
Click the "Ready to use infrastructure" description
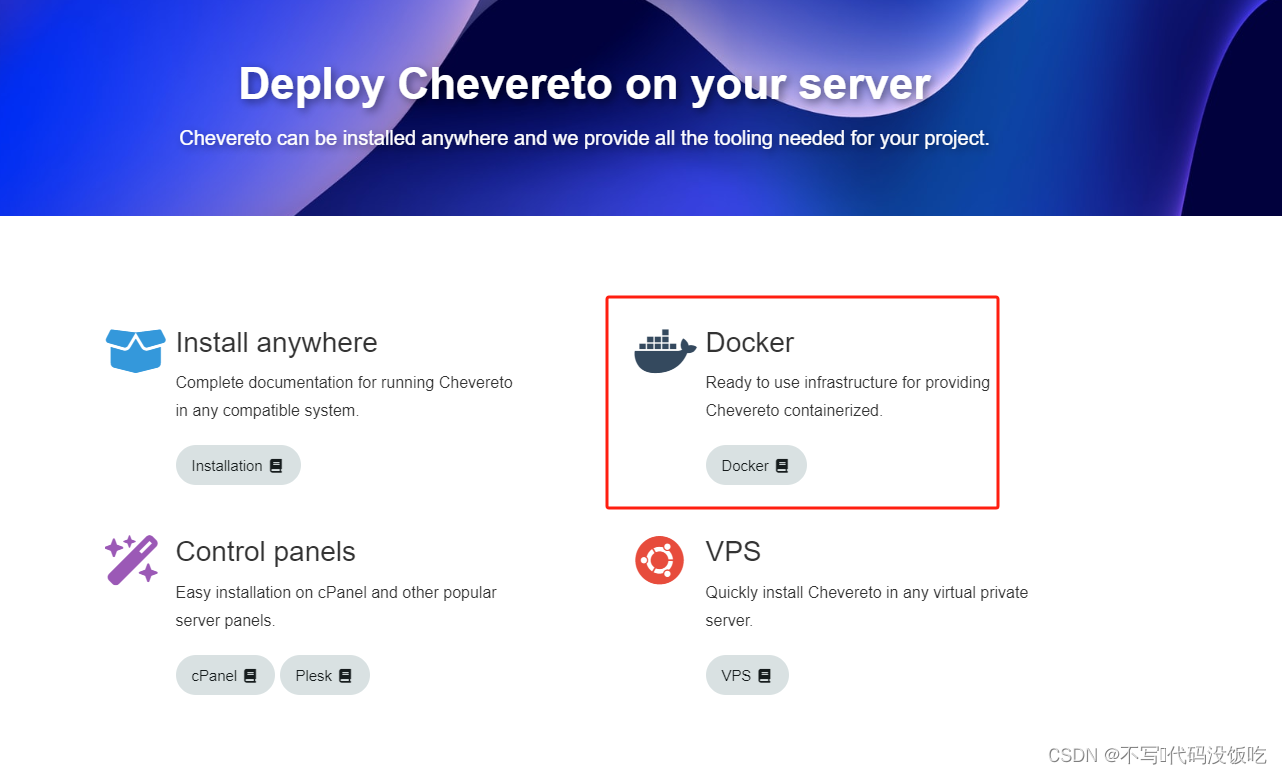point(848,396)
